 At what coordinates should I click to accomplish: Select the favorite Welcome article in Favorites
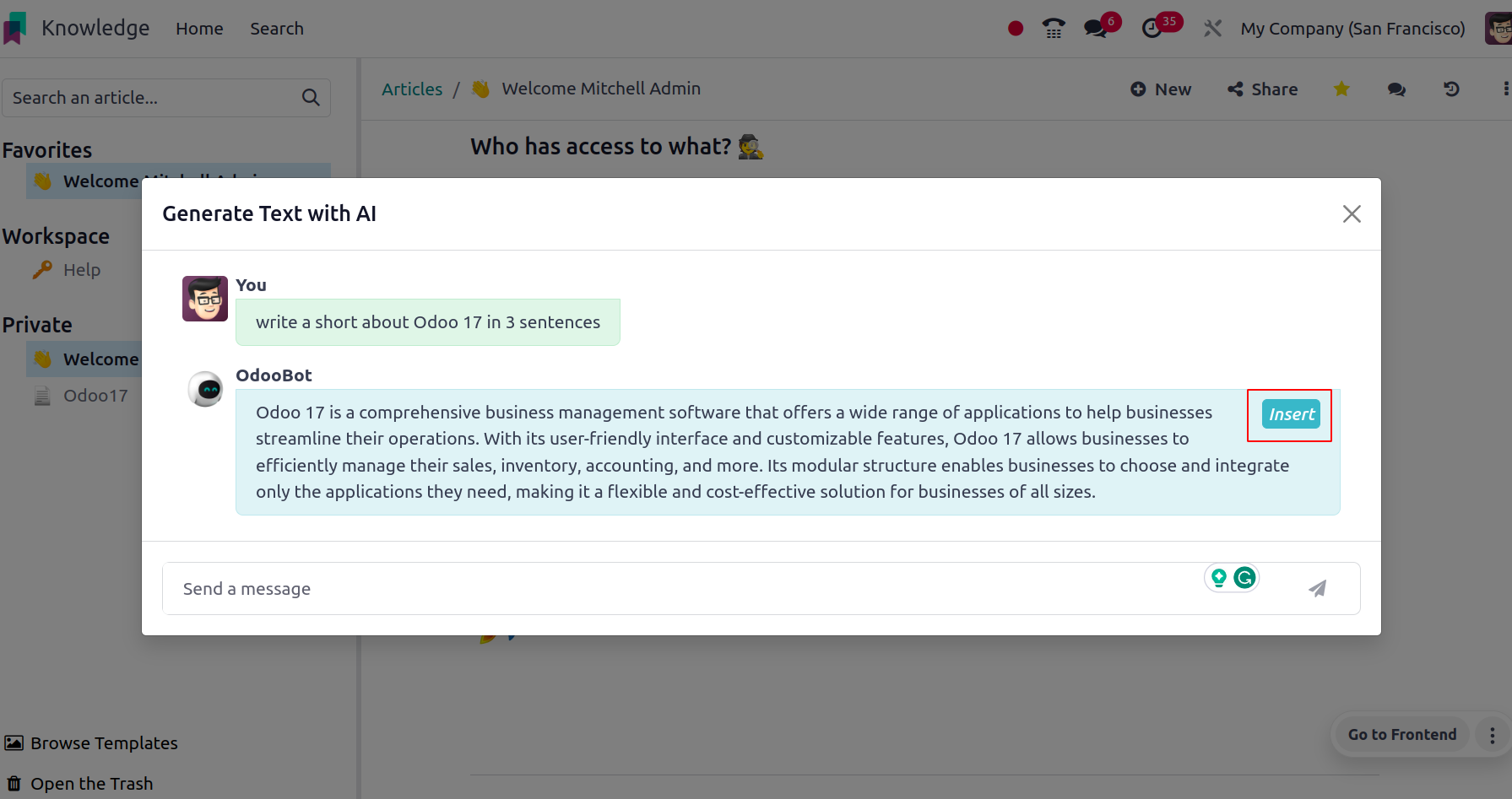point(178,181)
